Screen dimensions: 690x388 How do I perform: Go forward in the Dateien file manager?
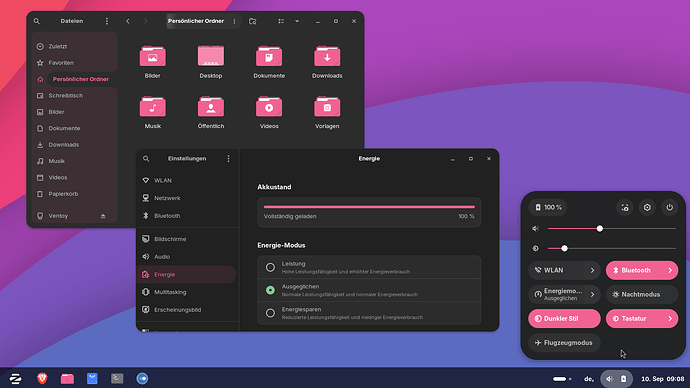pos(146,21)
